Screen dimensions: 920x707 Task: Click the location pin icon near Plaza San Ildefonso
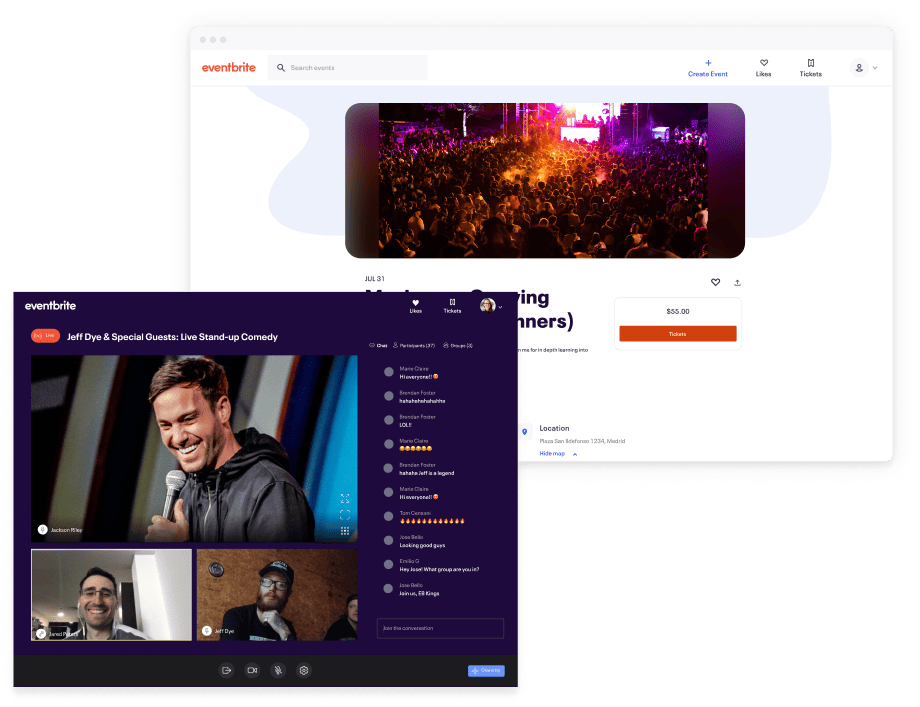tap(525, 431)
